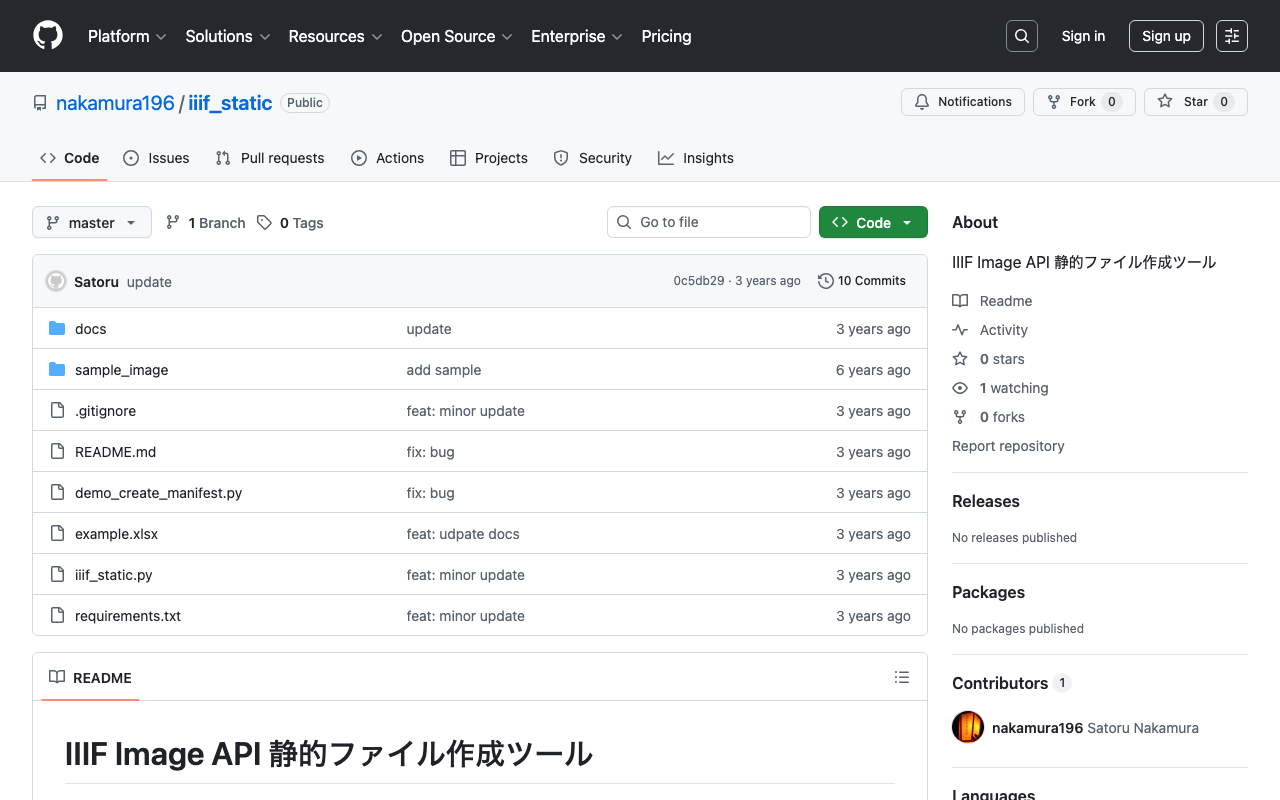Viewport: 1280px width, 800px height.
Task: Open the docs folder
Action: 90,328
